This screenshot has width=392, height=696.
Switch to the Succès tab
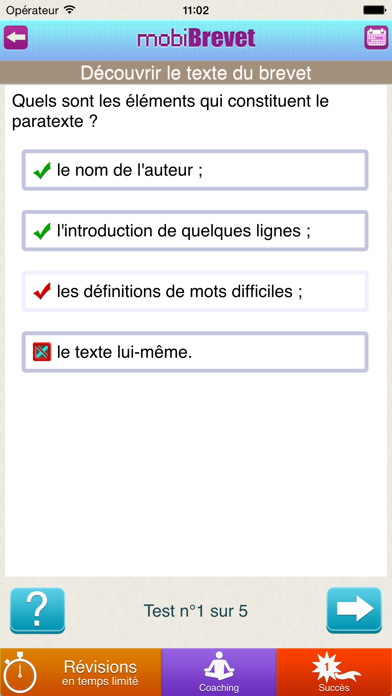(x=334, y=672)
